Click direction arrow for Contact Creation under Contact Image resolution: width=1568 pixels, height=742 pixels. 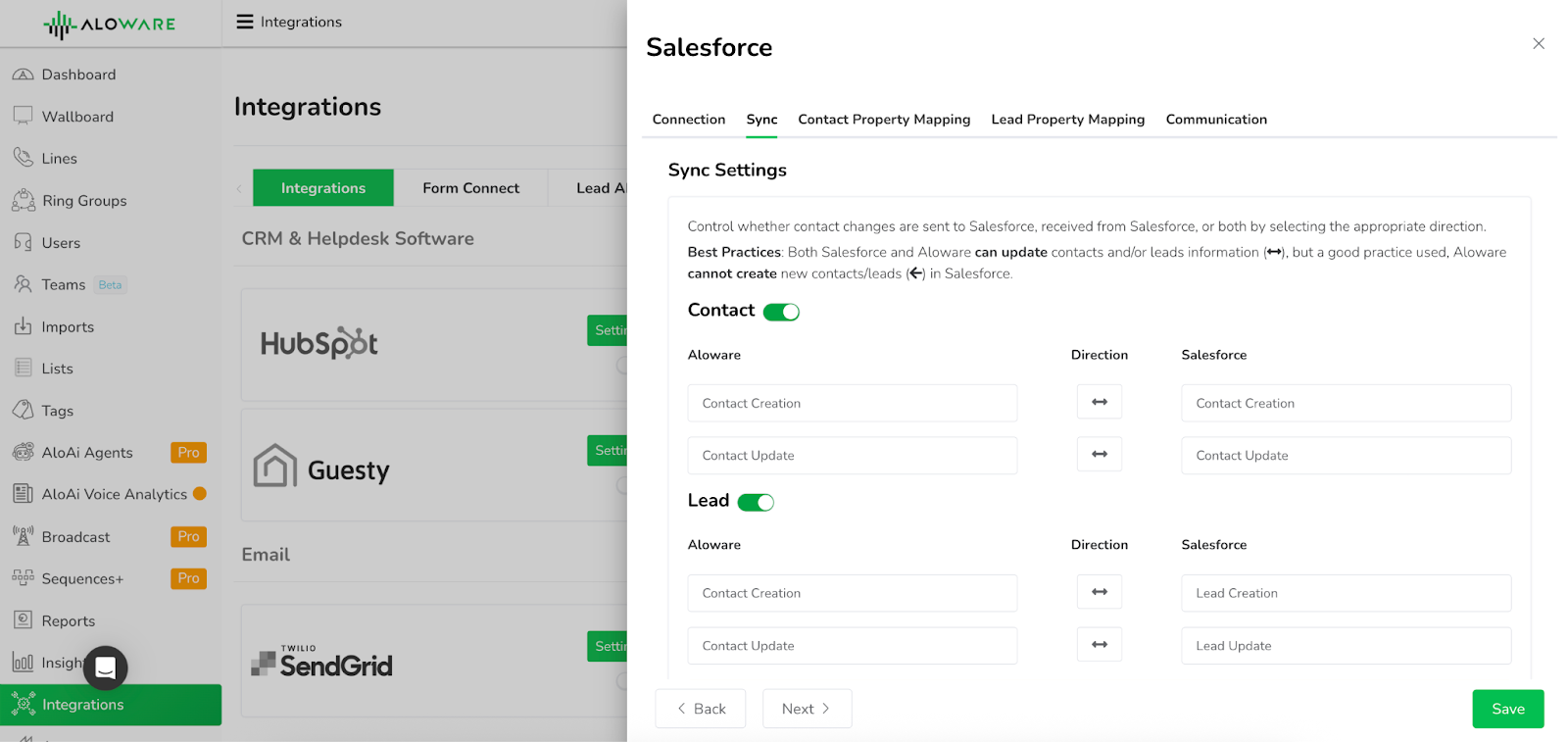click(1100, 402)
